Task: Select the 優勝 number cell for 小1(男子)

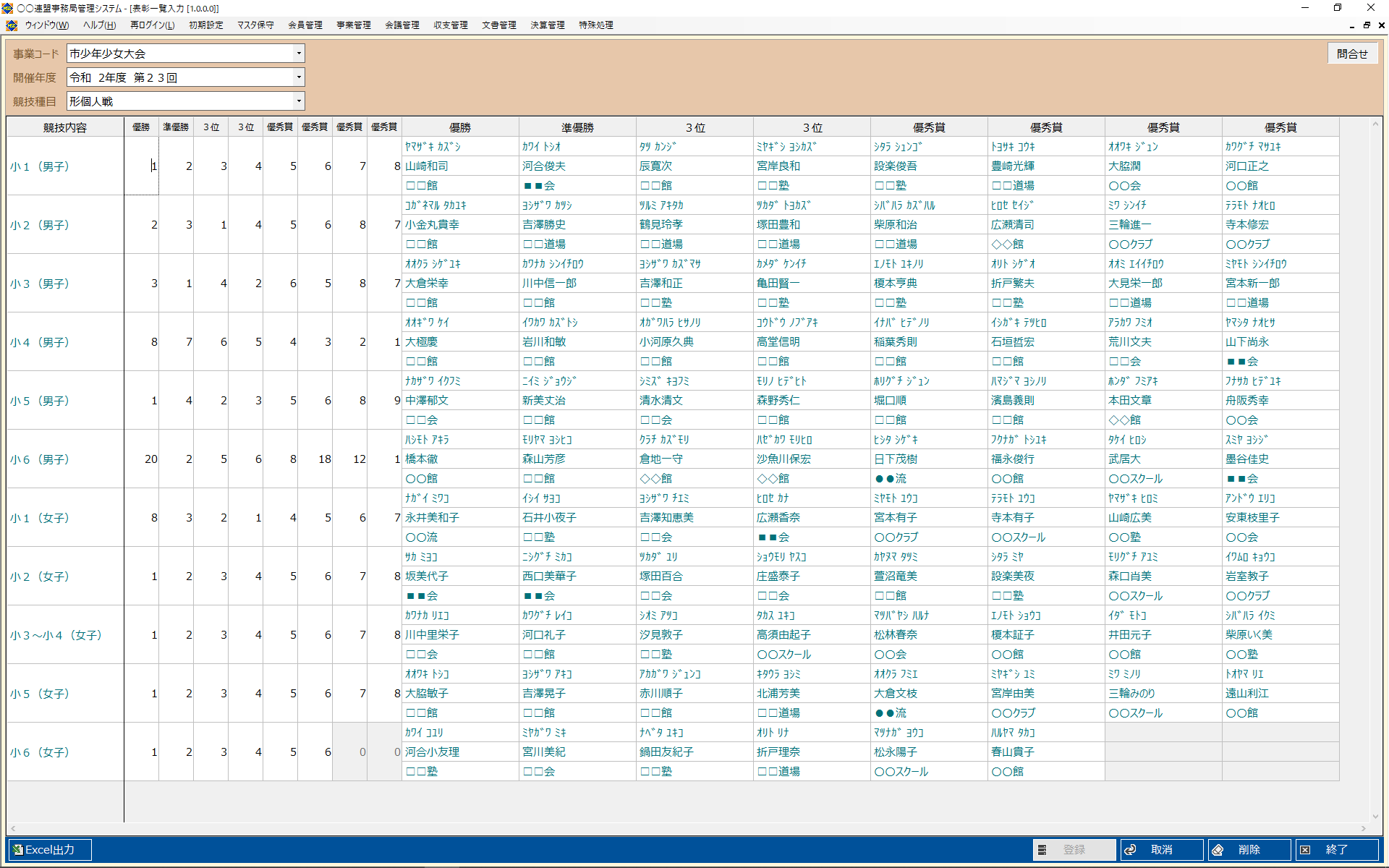Action: point(142,166)
